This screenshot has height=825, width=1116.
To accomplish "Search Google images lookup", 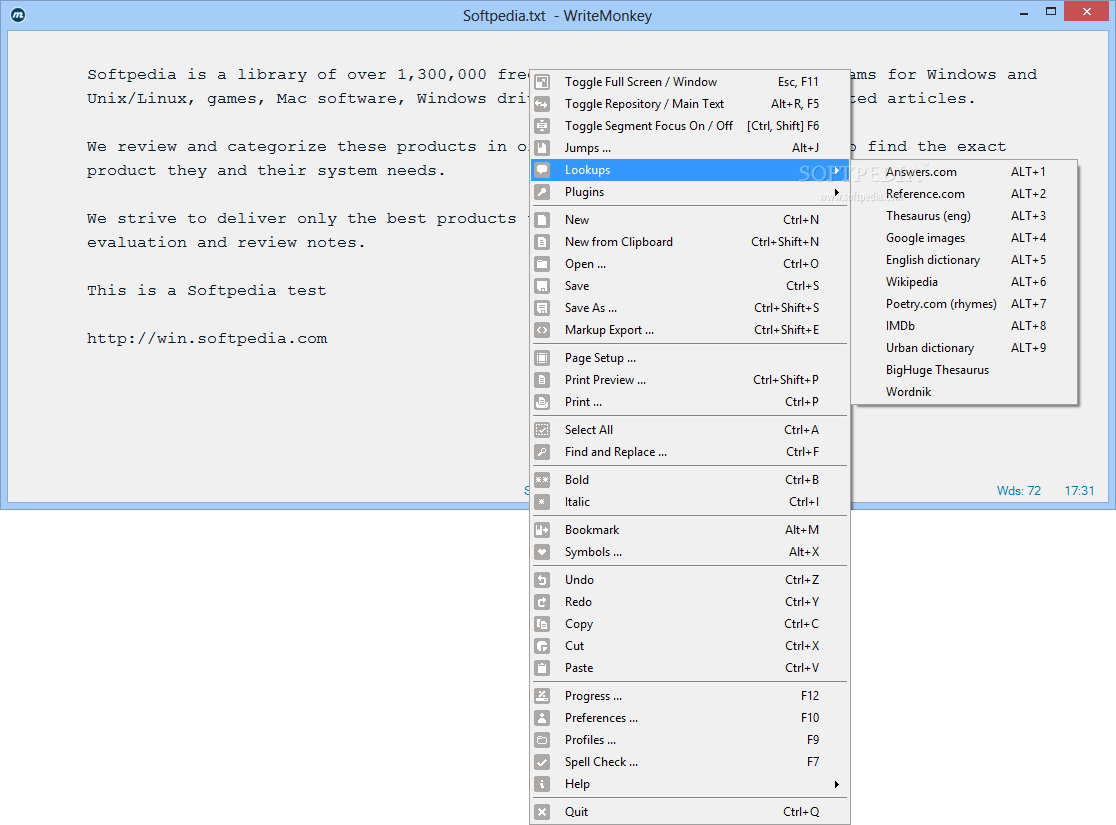I will tap(964, 238).
